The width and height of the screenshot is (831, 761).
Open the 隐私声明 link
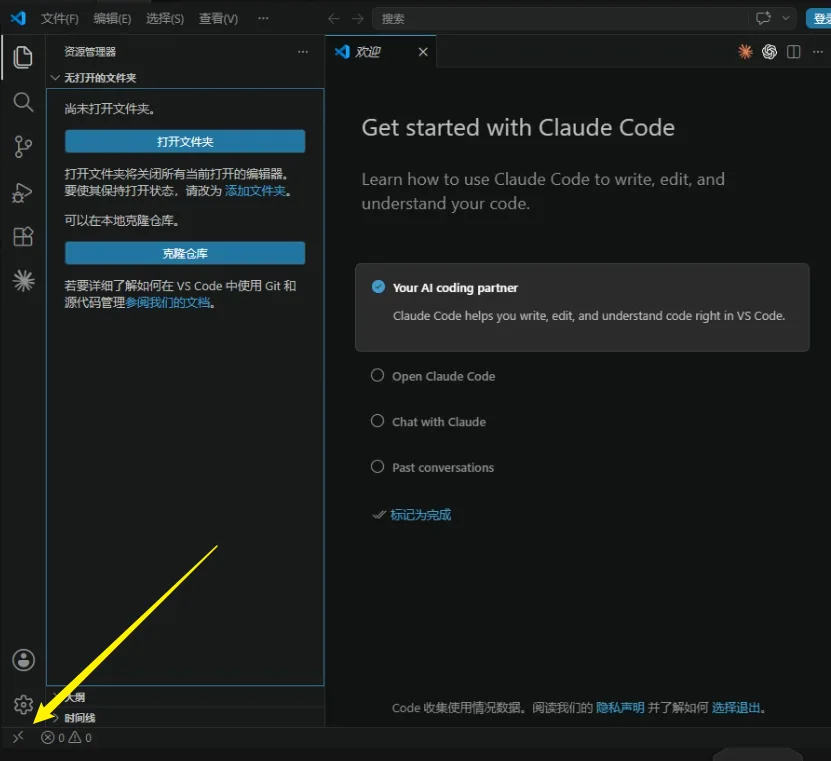[x=620, y=707]
